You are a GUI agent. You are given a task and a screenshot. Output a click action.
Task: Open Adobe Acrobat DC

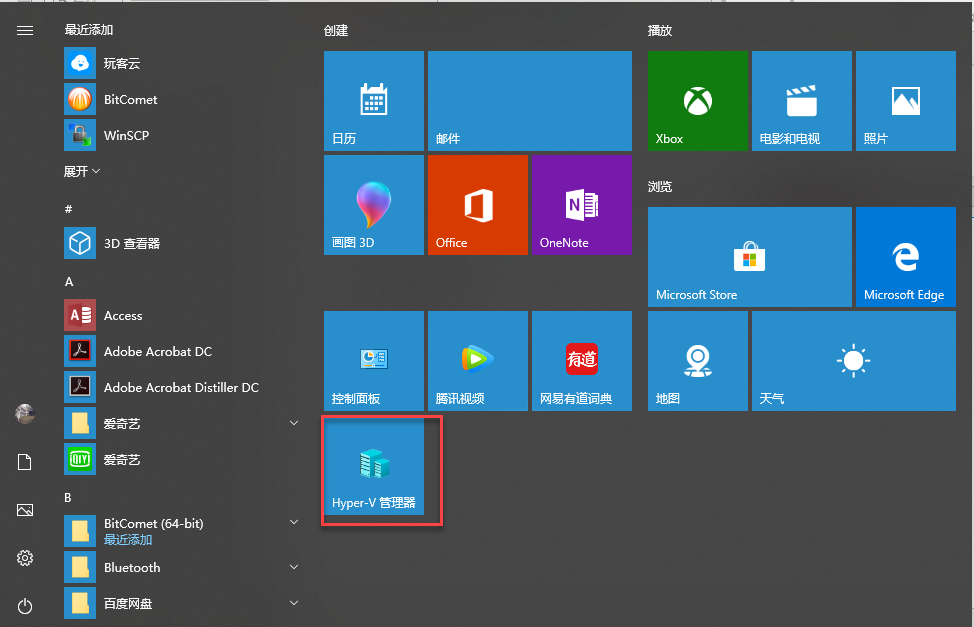[x=183, y=351]
